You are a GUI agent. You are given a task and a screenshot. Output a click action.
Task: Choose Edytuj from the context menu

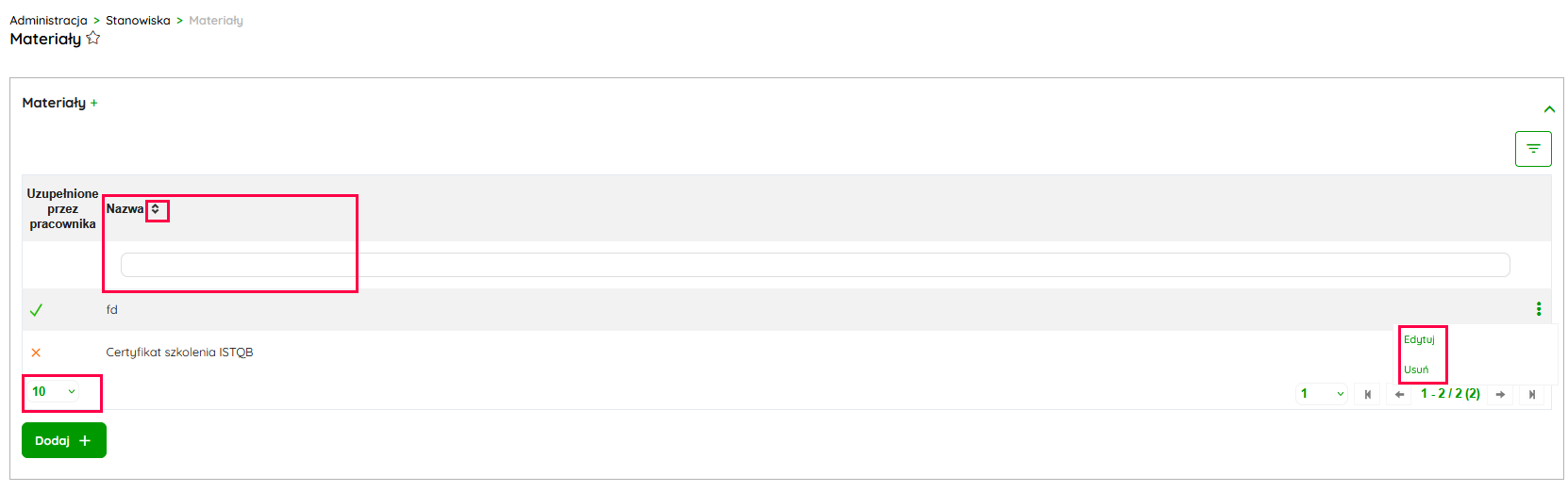1419,339
